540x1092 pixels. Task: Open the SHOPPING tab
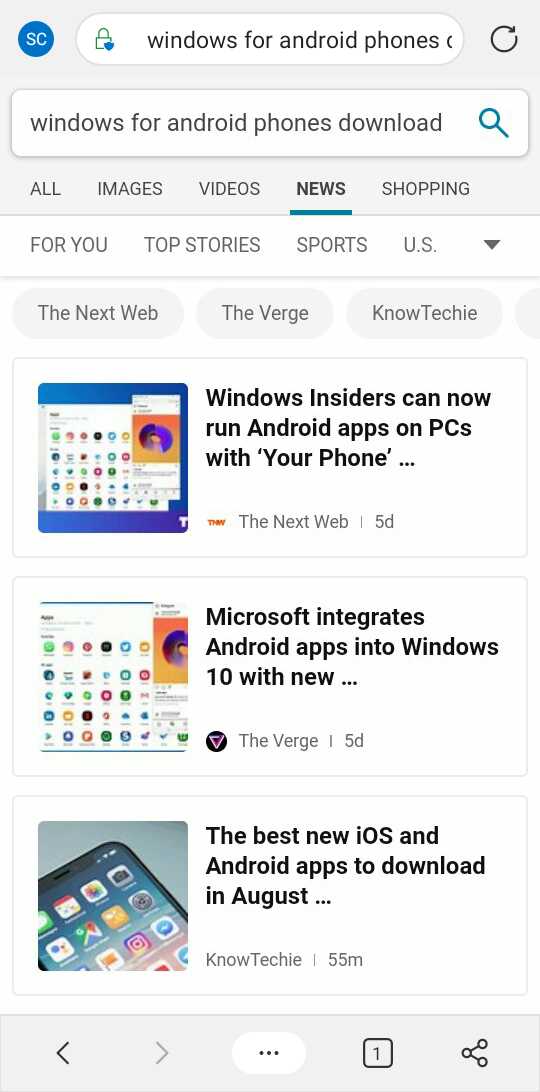(x=426, y=189)
